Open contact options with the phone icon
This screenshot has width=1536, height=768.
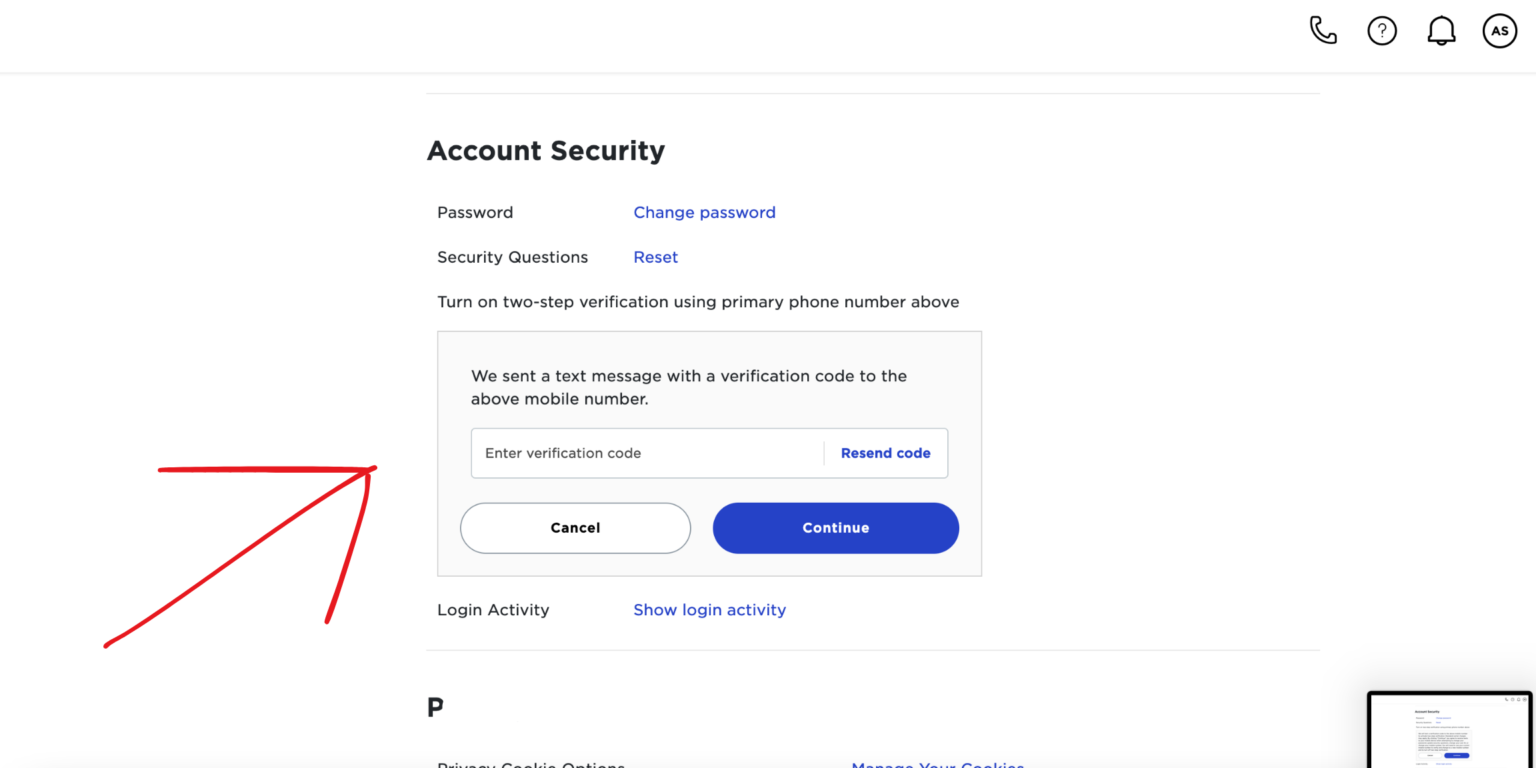(1323, 30)
